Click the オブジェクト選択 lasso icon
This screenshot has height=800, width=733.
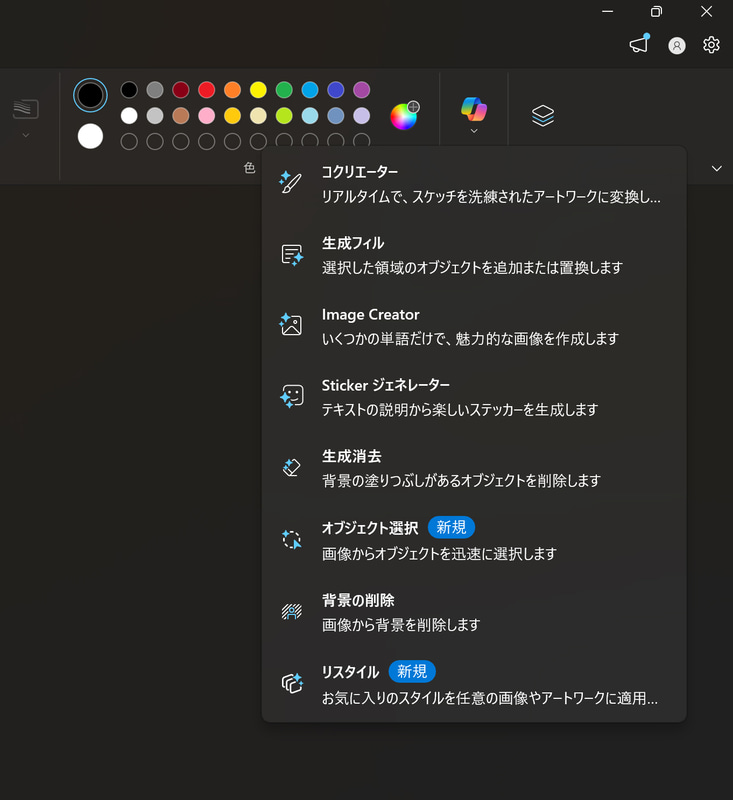292,539
